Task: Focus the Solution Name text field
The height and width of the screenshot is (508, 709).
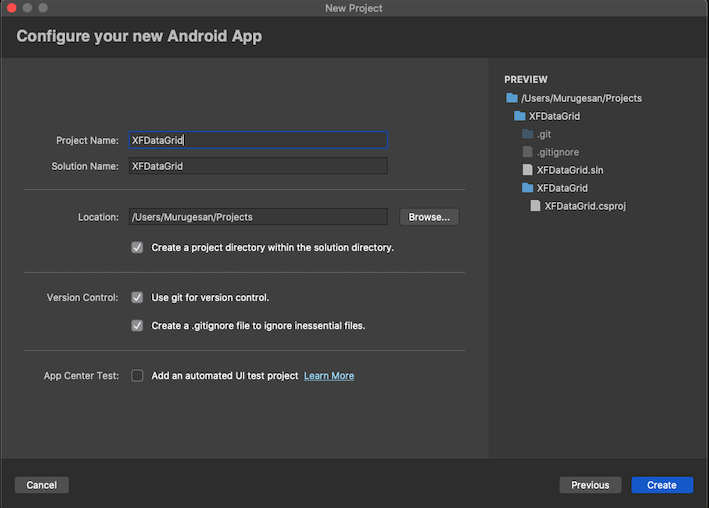Action: pos(257,166)
